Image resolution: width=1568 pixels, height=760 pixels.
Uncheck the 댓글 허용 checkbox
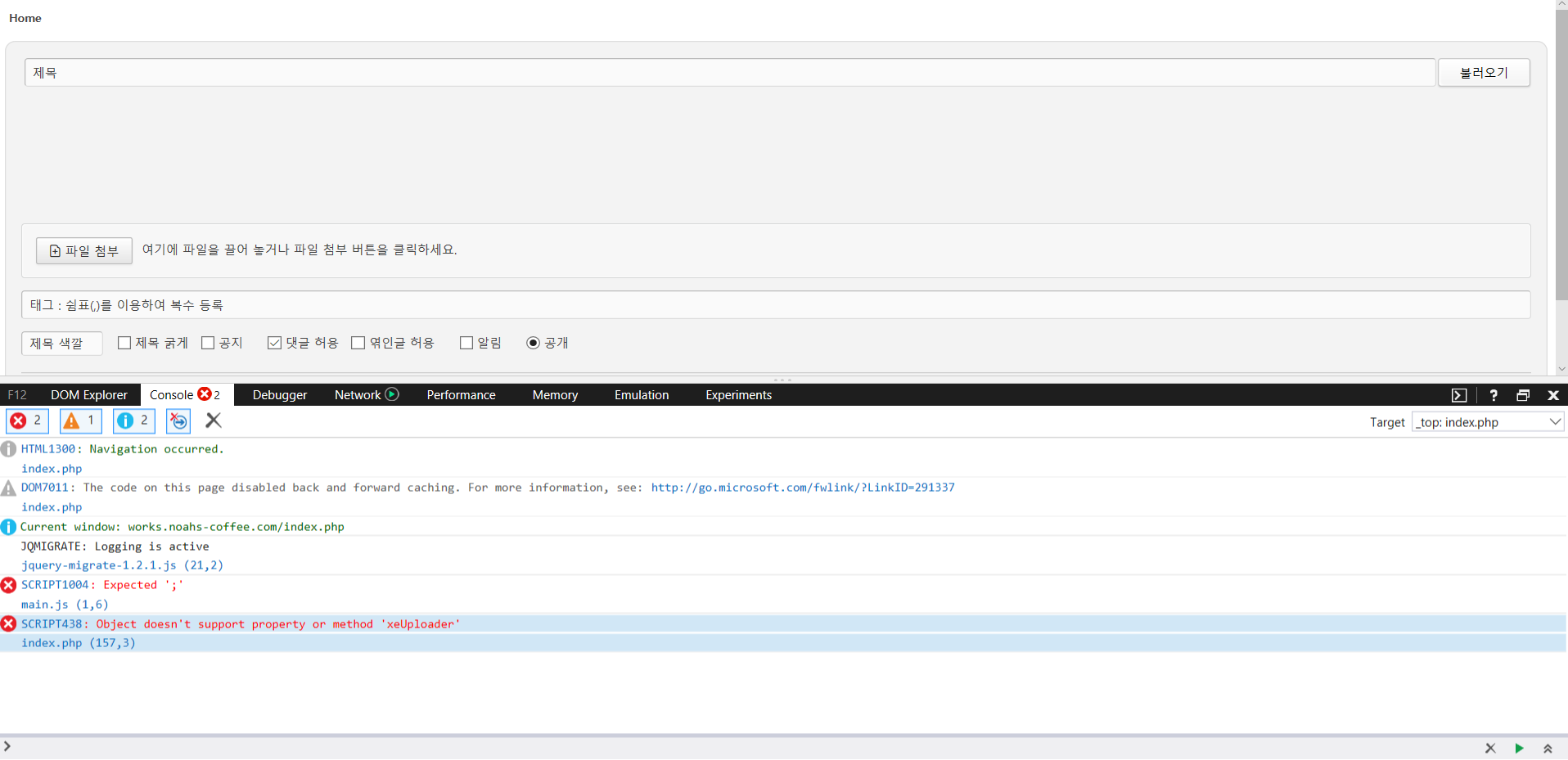(275, 343)
